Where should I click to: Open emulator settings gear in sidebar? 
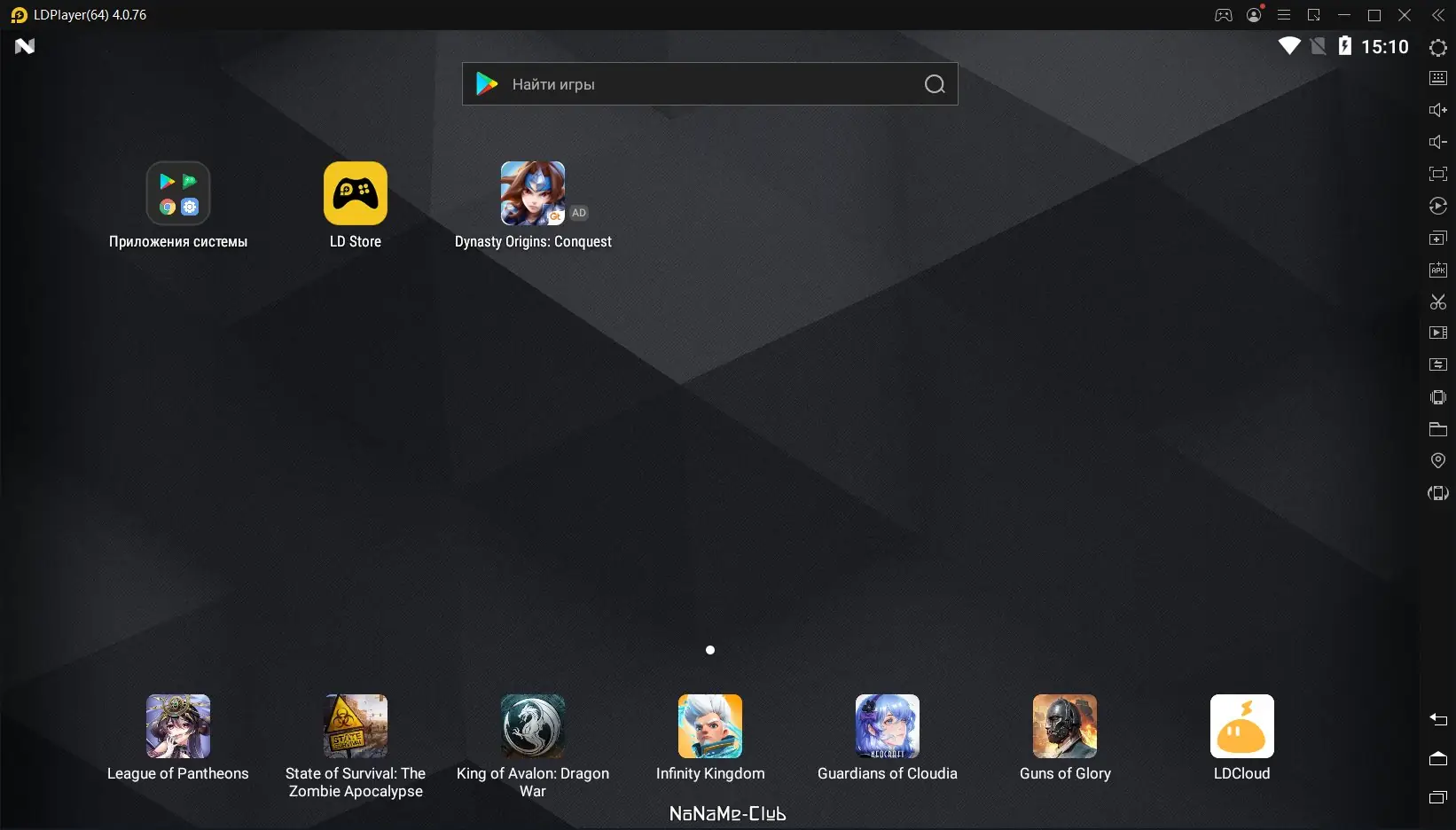[1438, 48]
